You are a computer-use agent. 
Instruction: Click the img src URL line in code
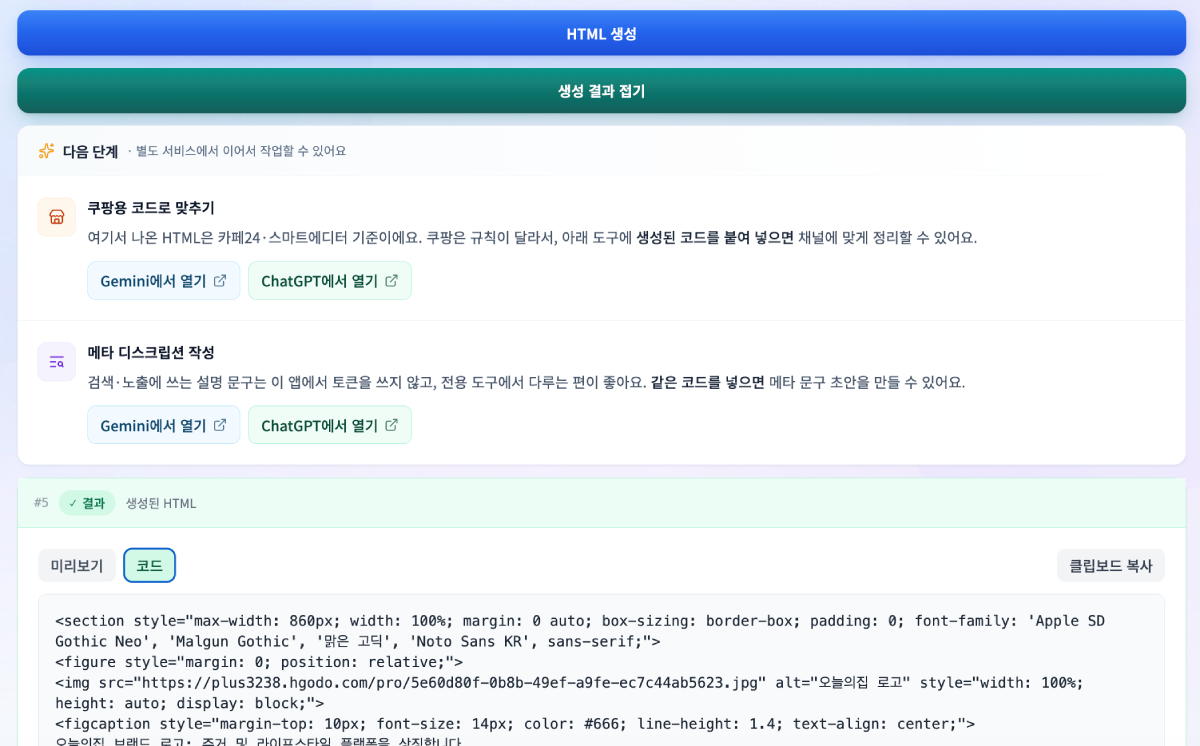click(x=570, y=693)
